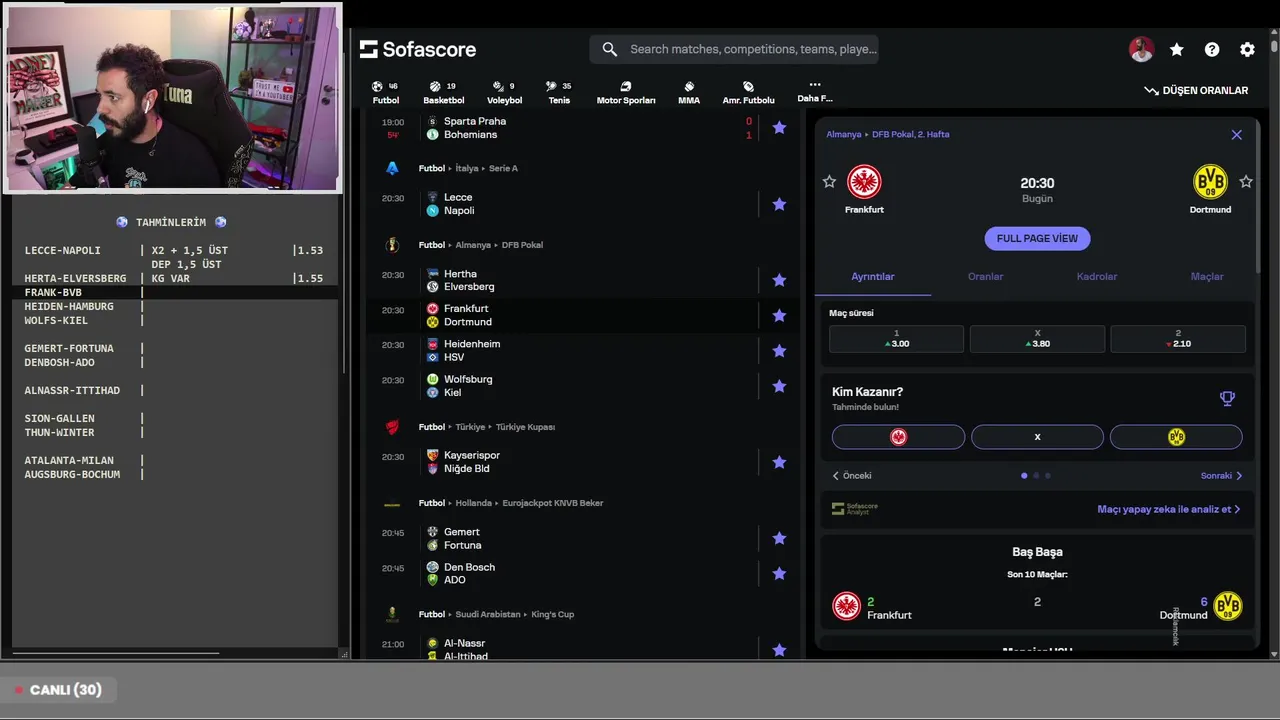
Task: Select draw odds 3.80
Action: 1037,339
